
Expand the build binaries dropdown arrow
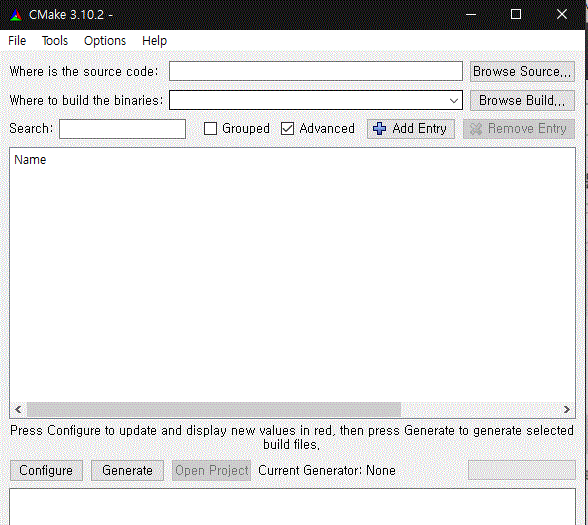pyautogui.click(x=454, y=100)
